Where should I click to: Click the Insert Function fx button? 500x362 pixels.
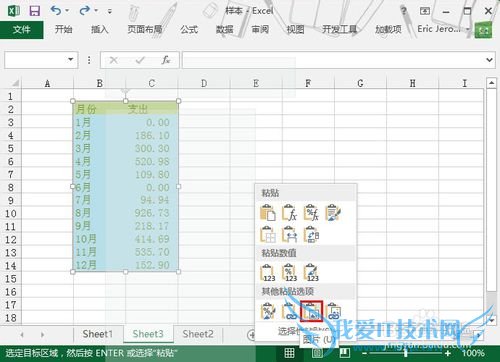[x=166, y=60]
